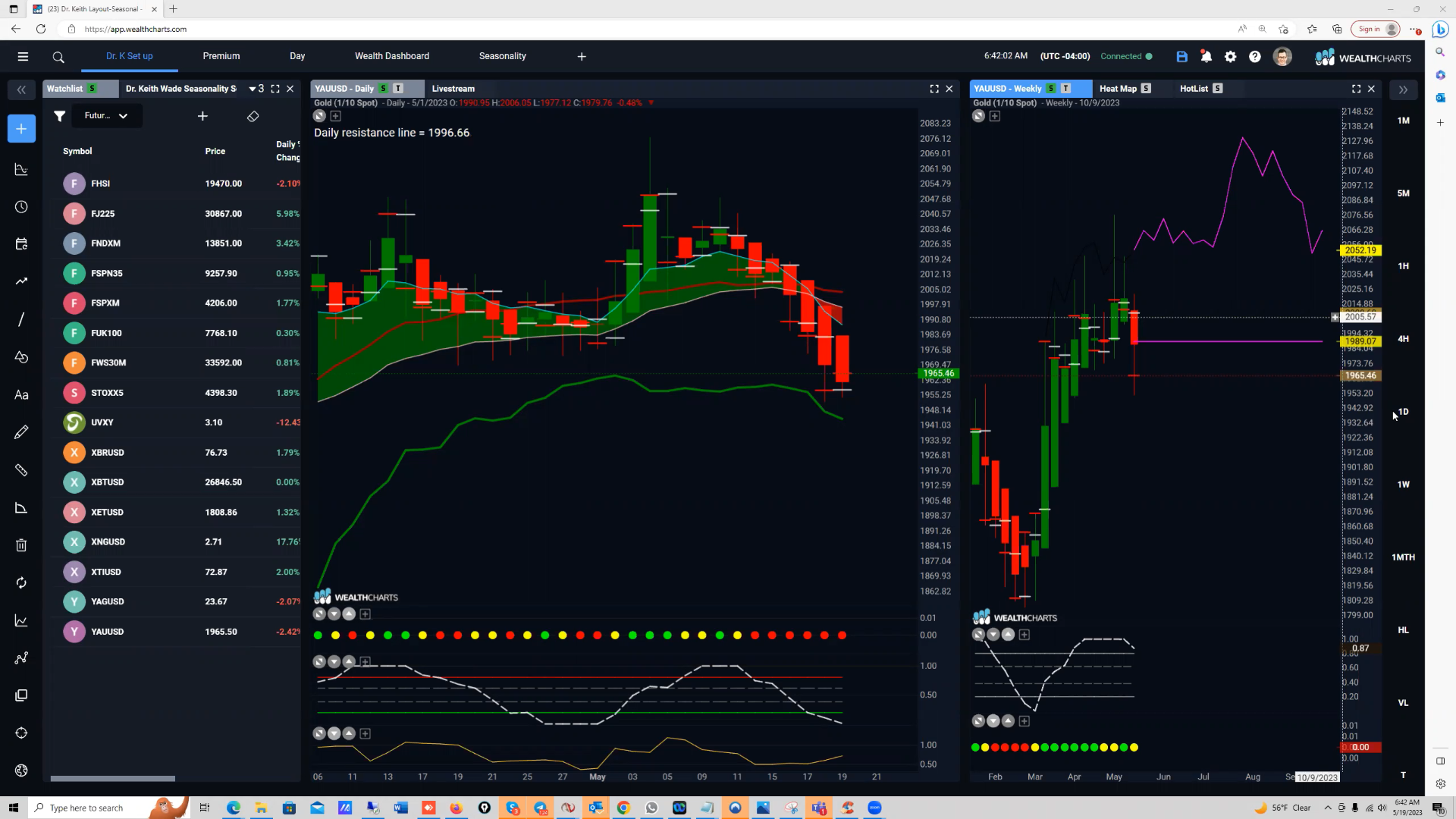The width and height of the screenshot is (1456, 819).
Task: Toggle the S badge on YAUUSD Weekly tab
Action: [x=1050, y=89]
